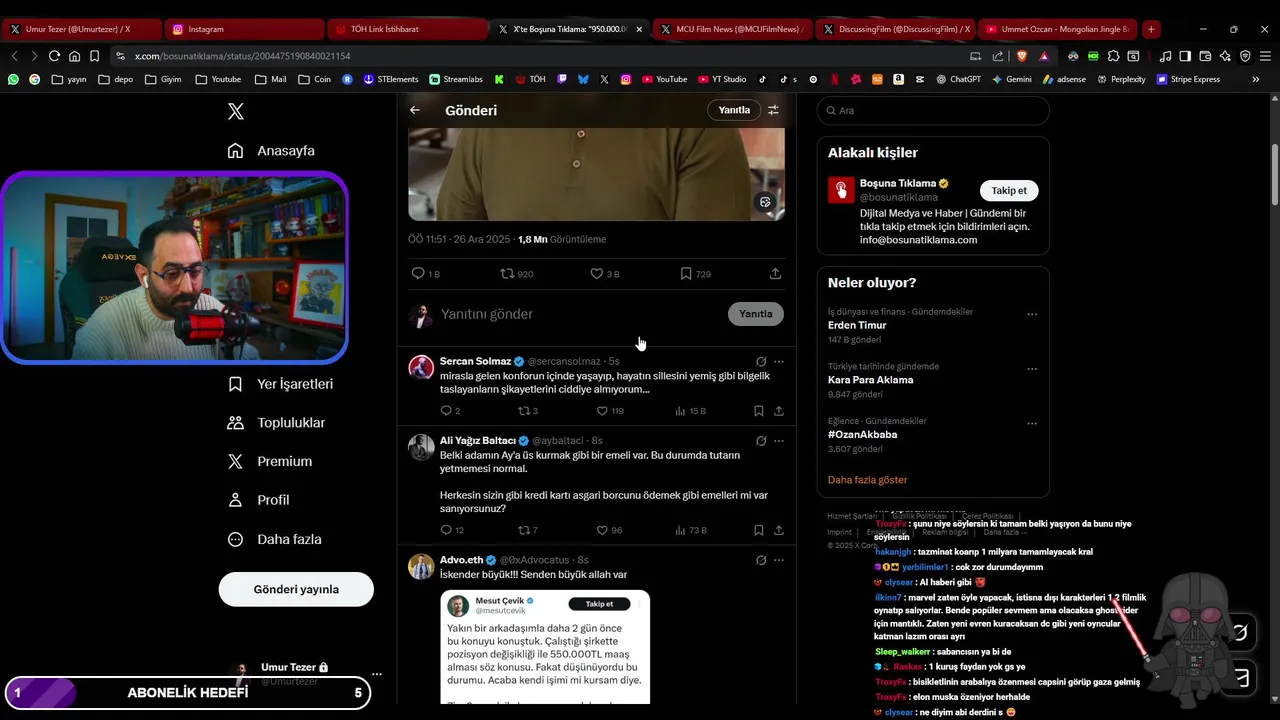Click the Ara search field
The height and width of the screenshot is (720, 1280).
coord(933,111)
